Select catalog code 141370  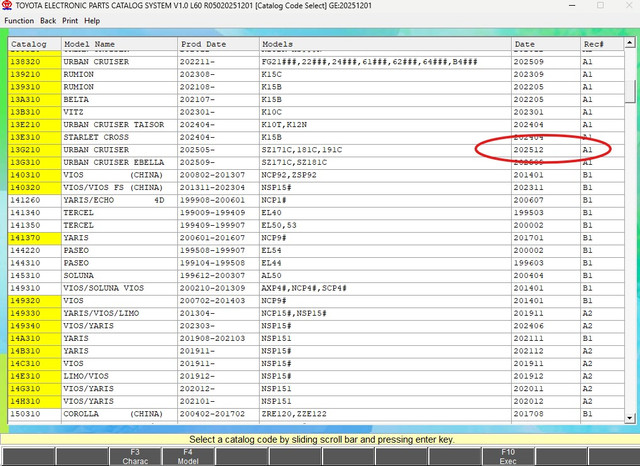(34, 238)
